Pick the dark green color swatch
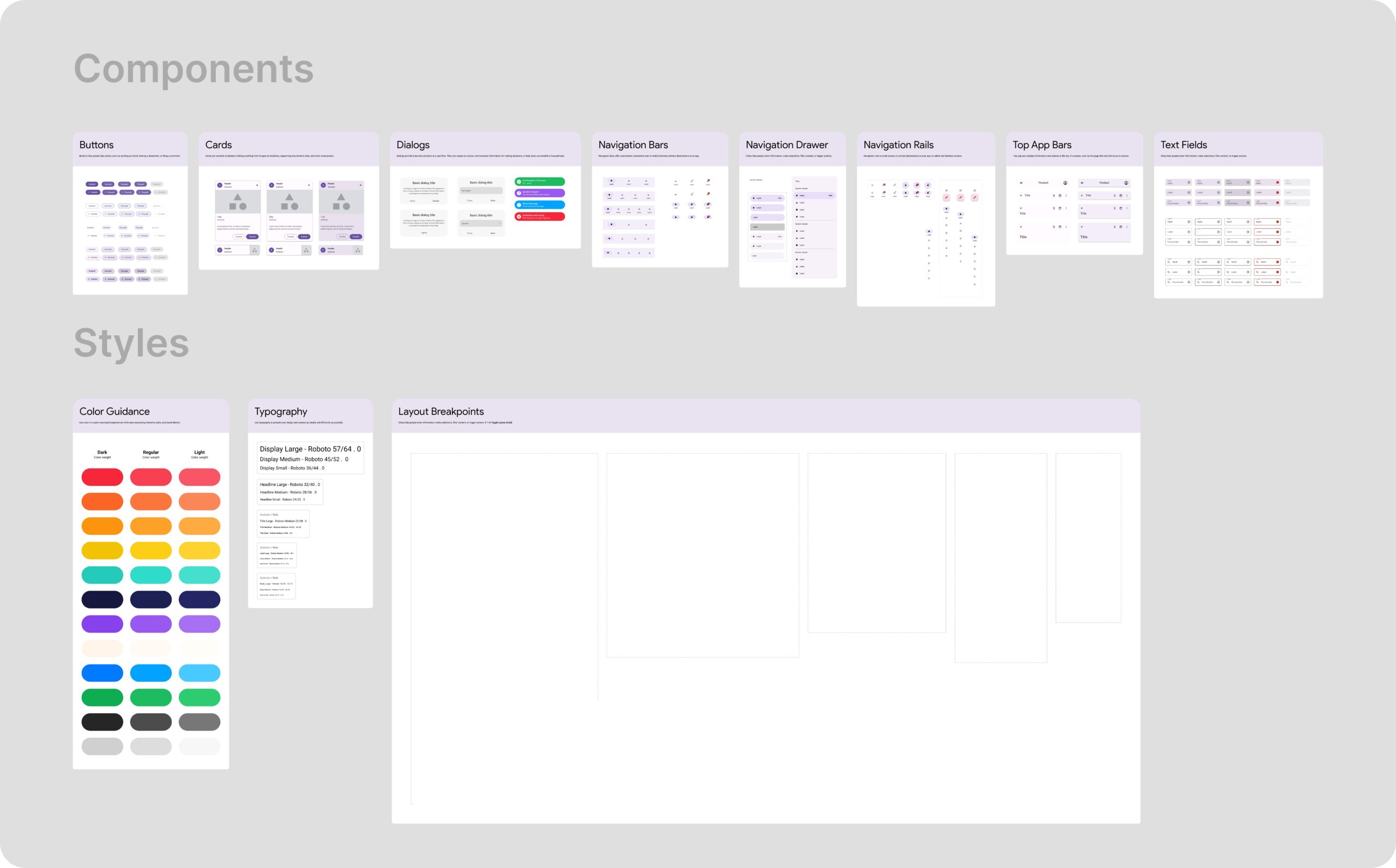The height and width of the screenshot is (868, 1396). tap(102, 697)
